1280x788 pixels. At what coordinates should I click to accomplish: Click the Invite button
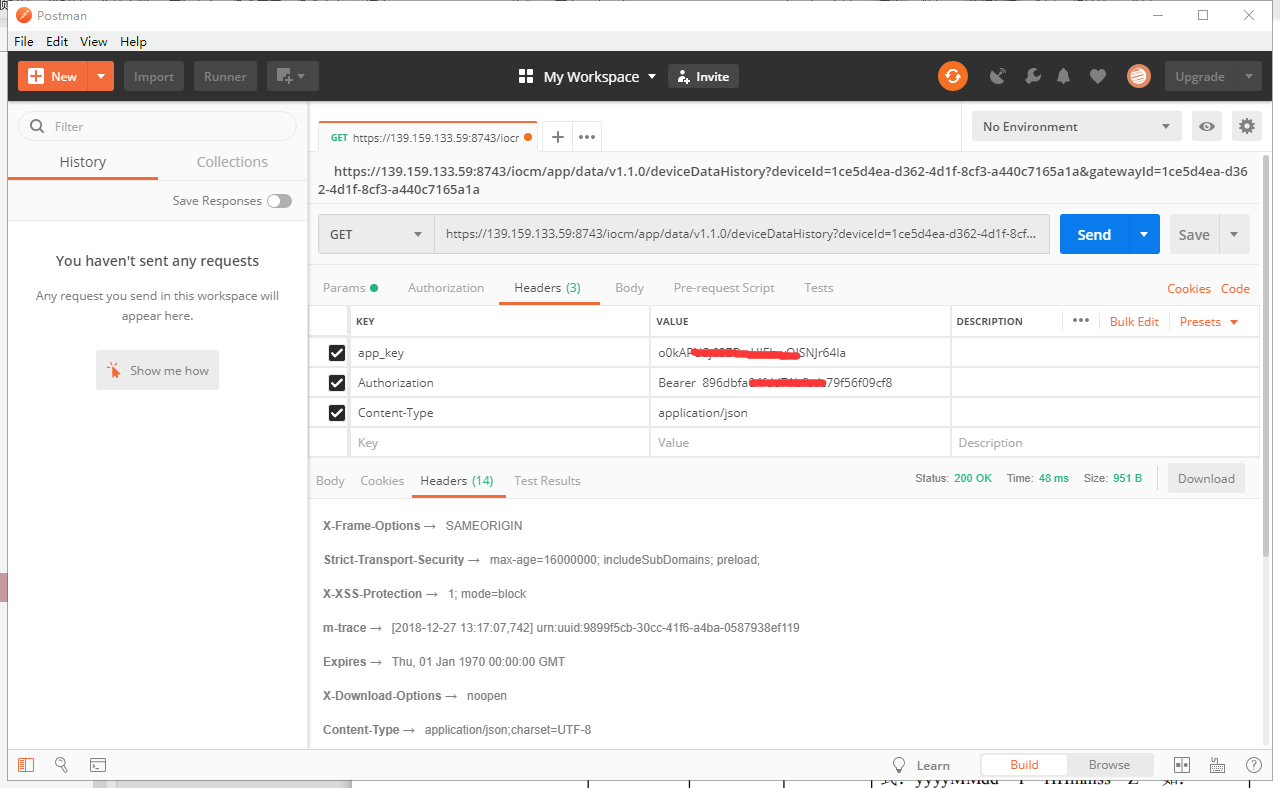click(x=703, y=76)
